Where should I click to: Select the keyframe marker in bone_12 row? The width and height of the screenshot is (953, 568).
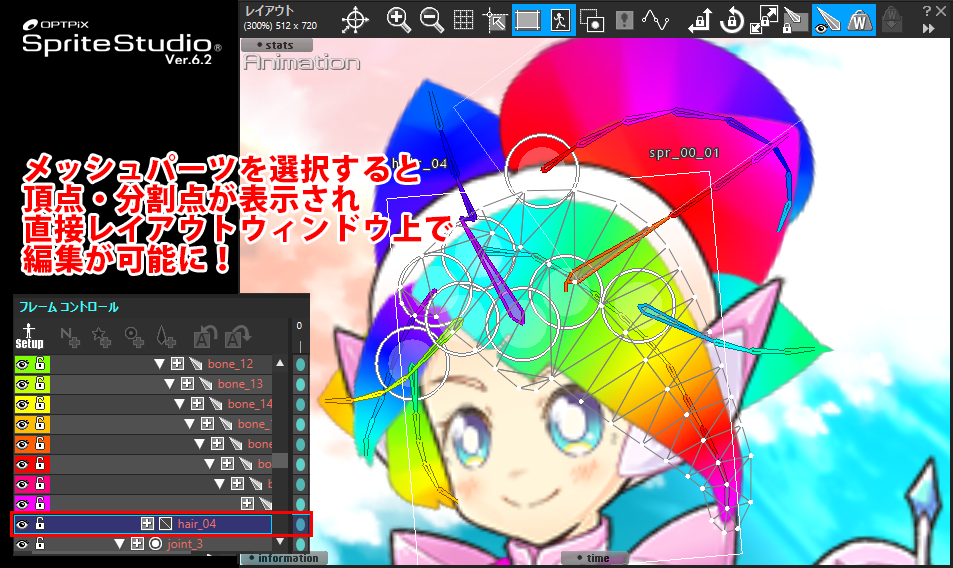300,364
